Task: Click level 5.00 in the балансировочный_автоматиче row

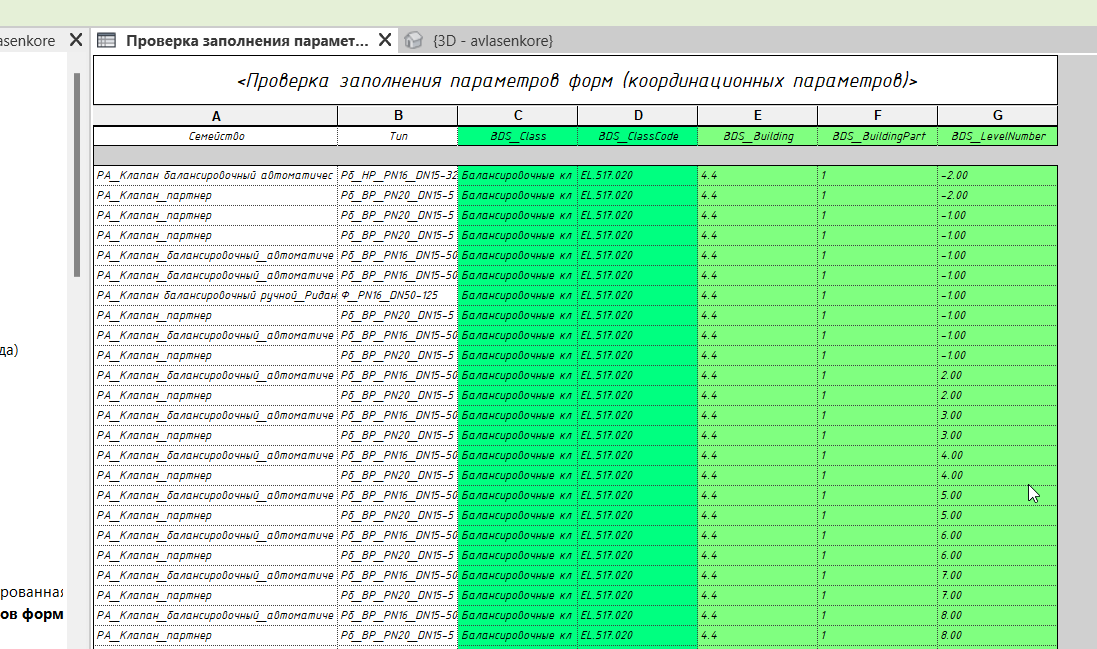Action: tap(998, 496)
